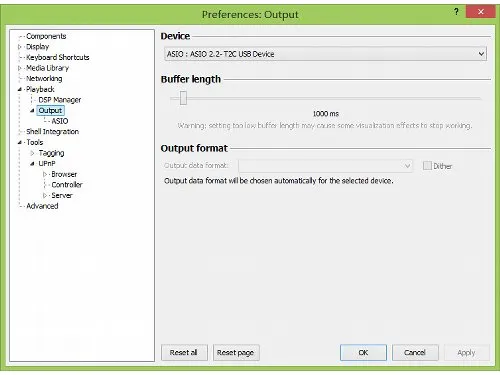Select the Output tree item
This screenshot has width=500, height=375.
[50, 110]
